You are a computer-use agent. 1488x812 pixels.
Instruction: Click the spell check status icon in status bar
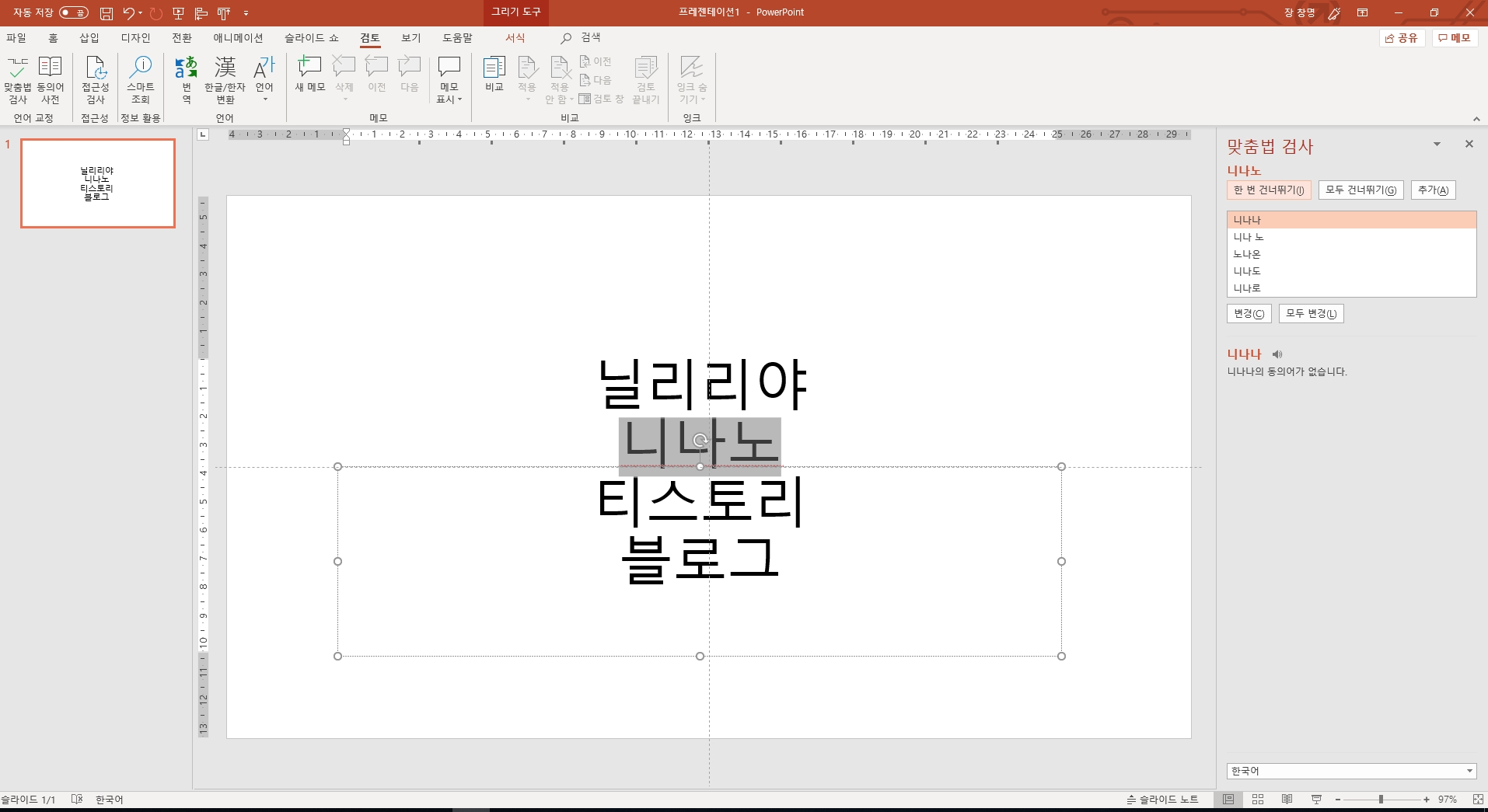tap(76, 800)
